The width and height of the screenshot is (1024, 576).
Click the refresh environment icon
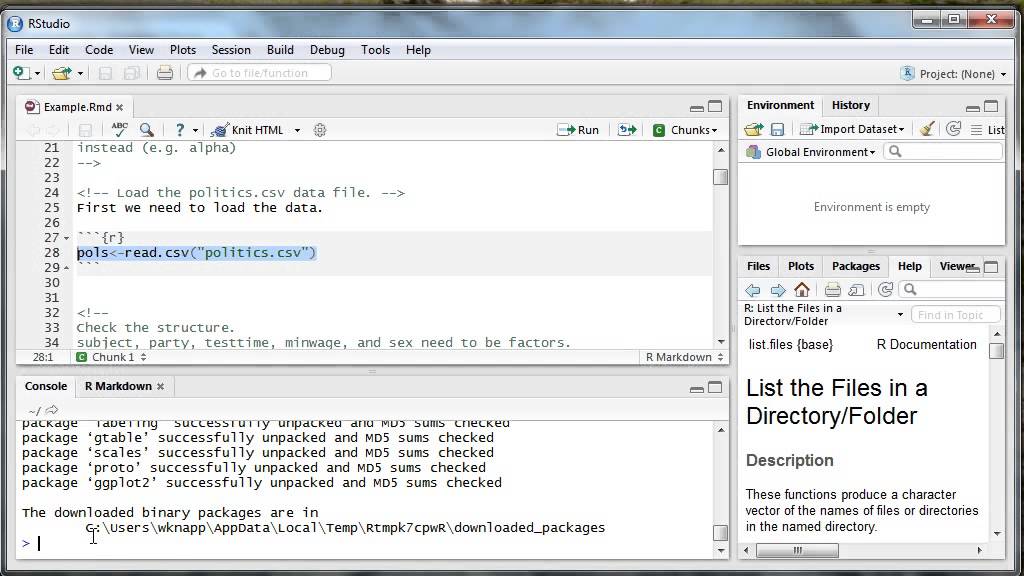click(953, 129)
